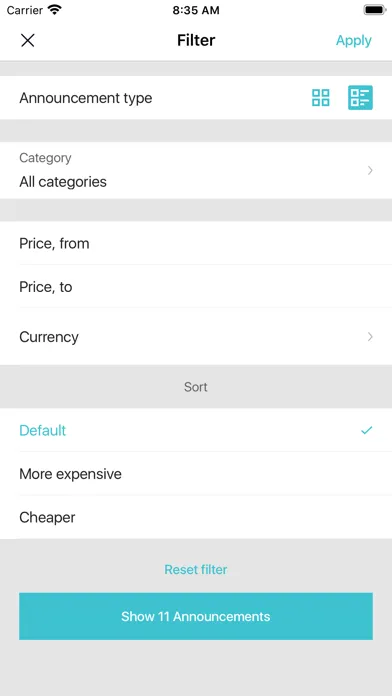Image resolution: width=392 pixels, height=696 pixels.
Task: Tap the battery icon in status bar
Action: [x=375, y=10]
